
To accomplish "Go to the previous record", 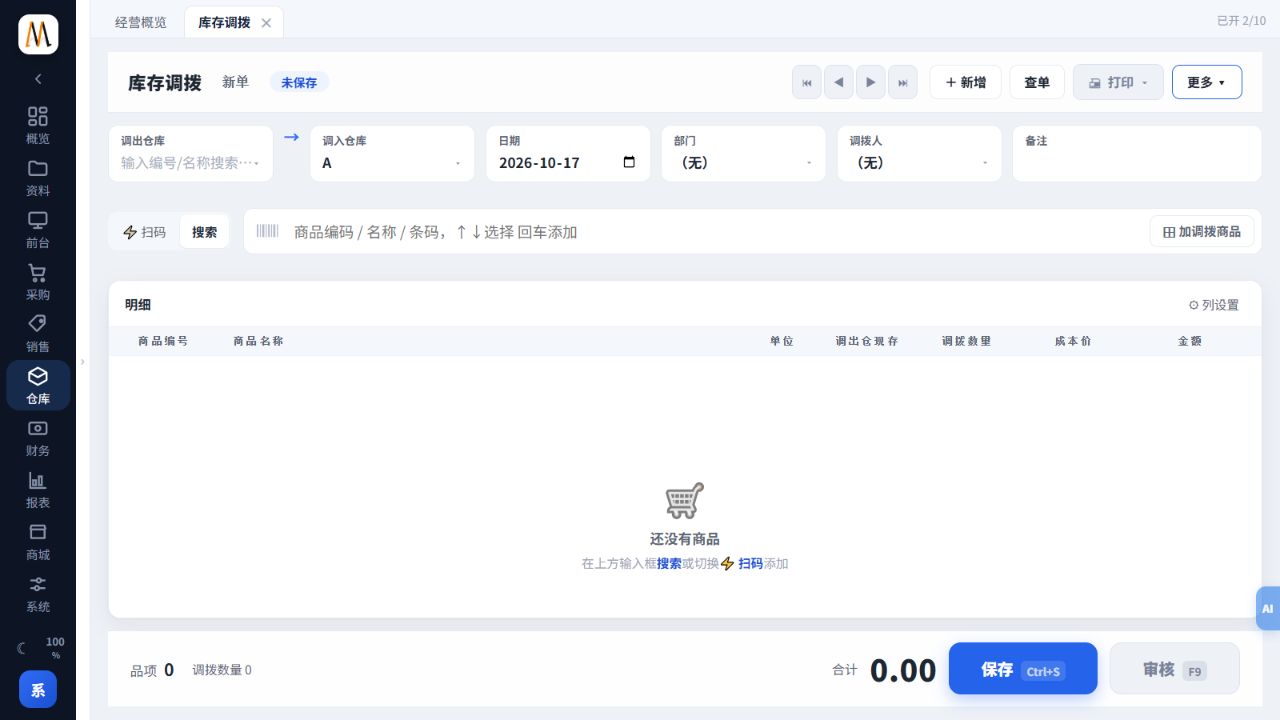I will [839, 82].
